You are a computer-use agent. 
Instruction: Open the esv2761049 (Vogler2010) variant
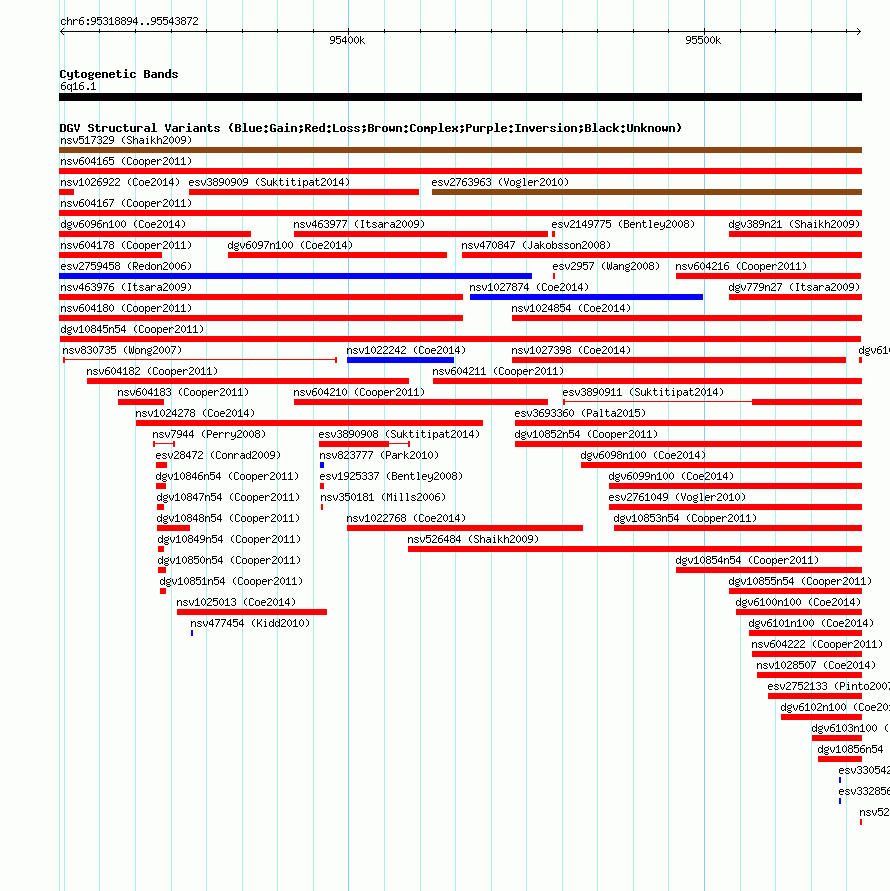click(677, 498)
